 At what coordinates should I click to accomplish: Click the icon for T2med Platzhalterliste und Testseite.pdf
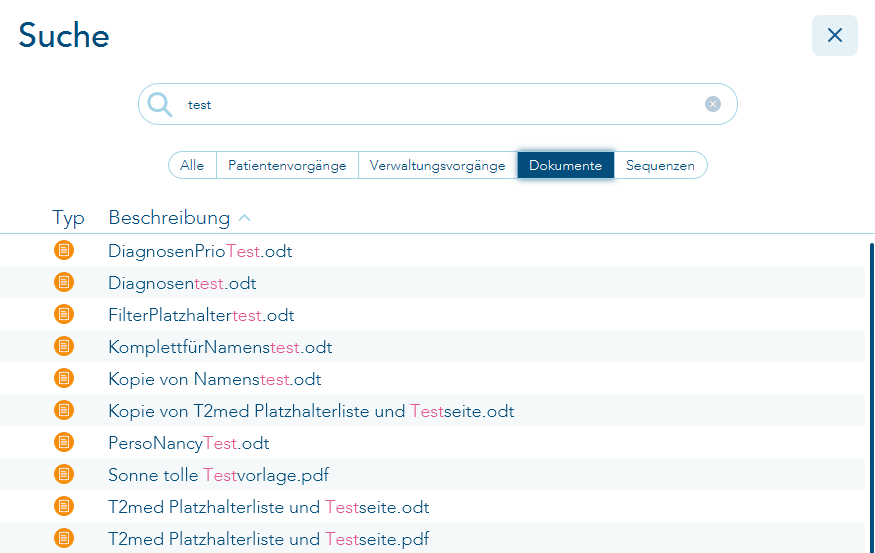pos(64,538)
